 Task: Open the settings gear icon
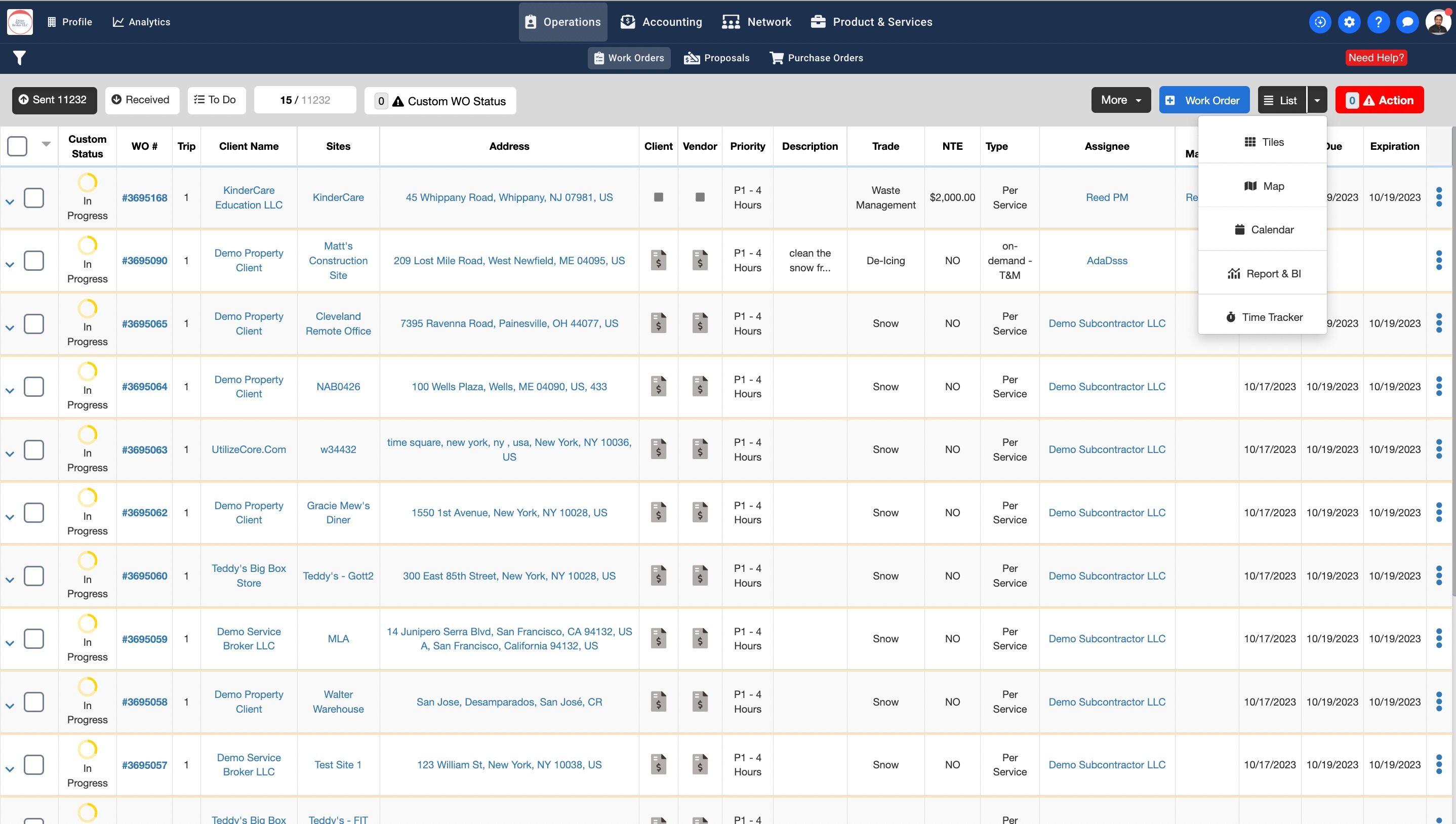1349,22
